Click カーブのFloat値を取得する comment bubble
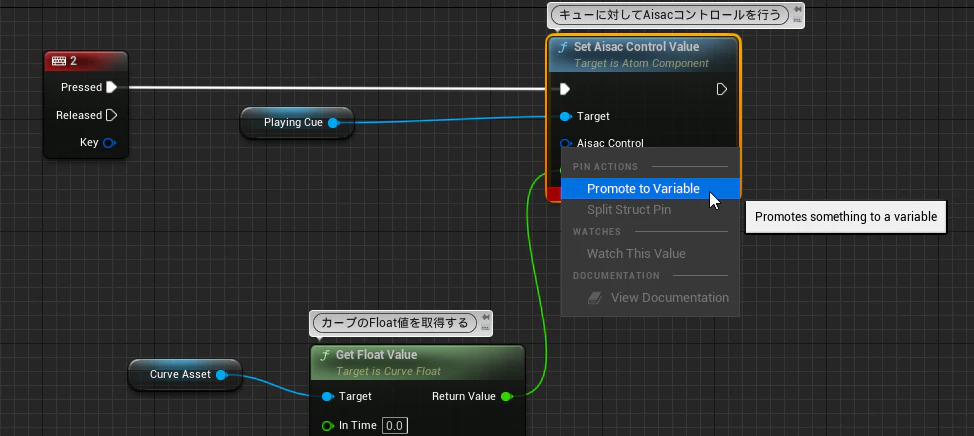This screenshot has width=974, height=436. click(395, 322)
